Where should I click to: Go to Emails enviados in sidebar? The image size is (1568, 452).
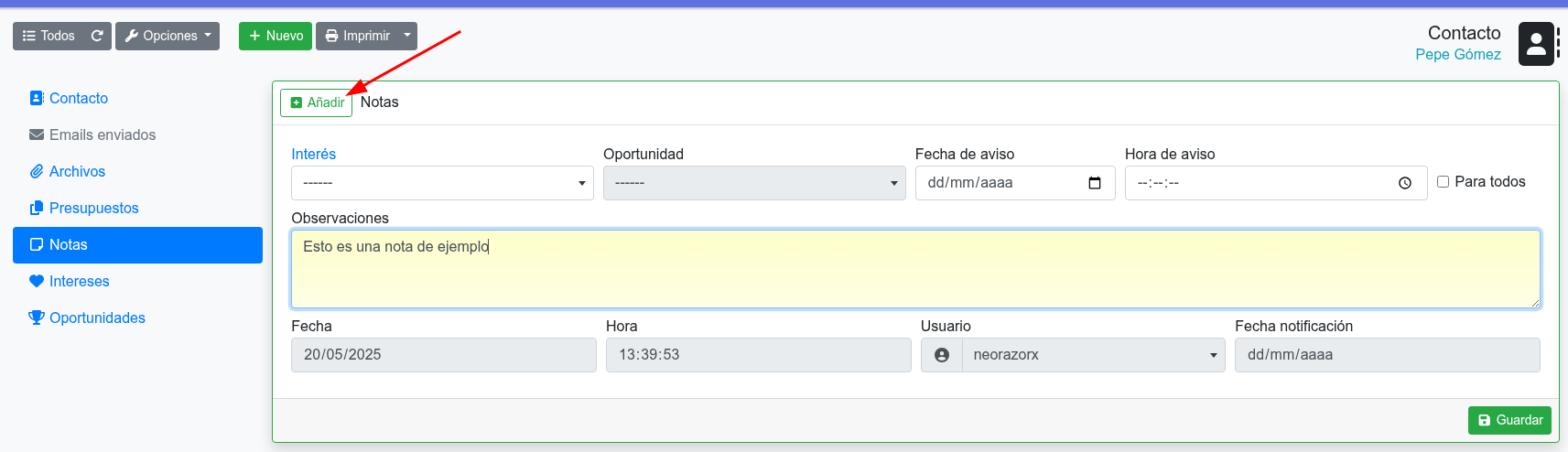coord(102,135)
